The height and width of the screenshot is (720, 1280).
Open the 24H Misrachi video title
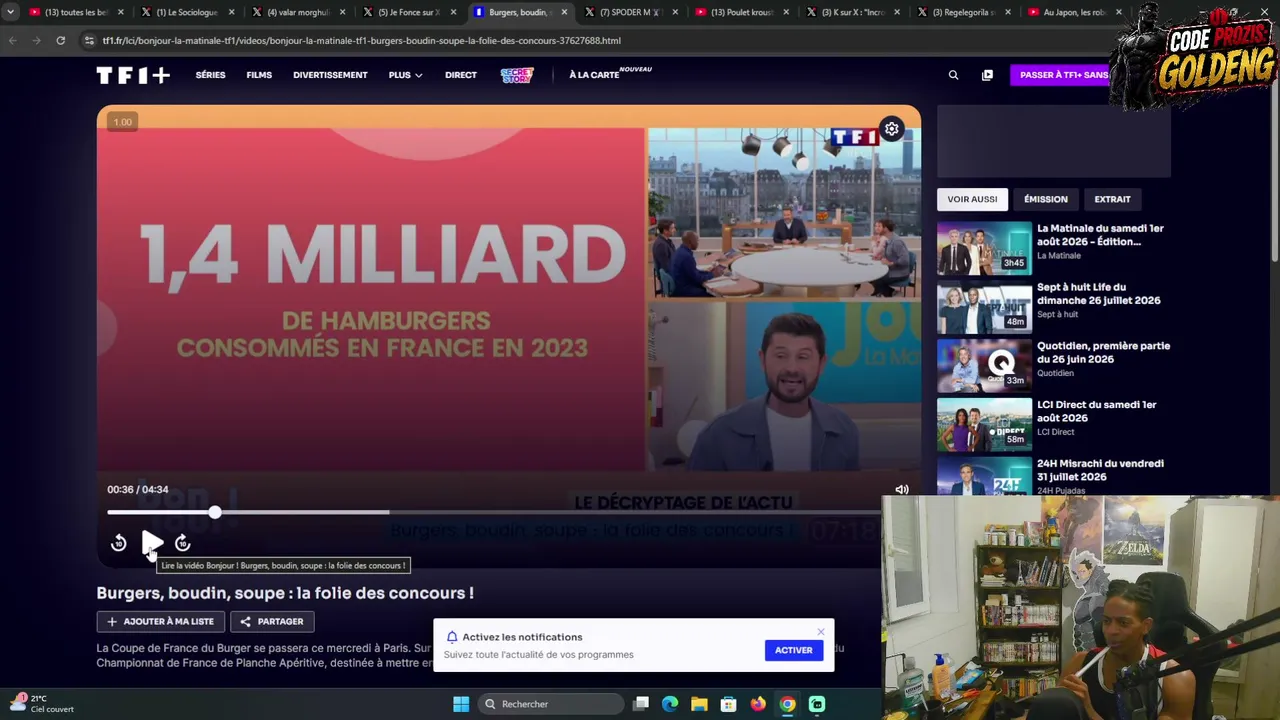click(1100, 470)
